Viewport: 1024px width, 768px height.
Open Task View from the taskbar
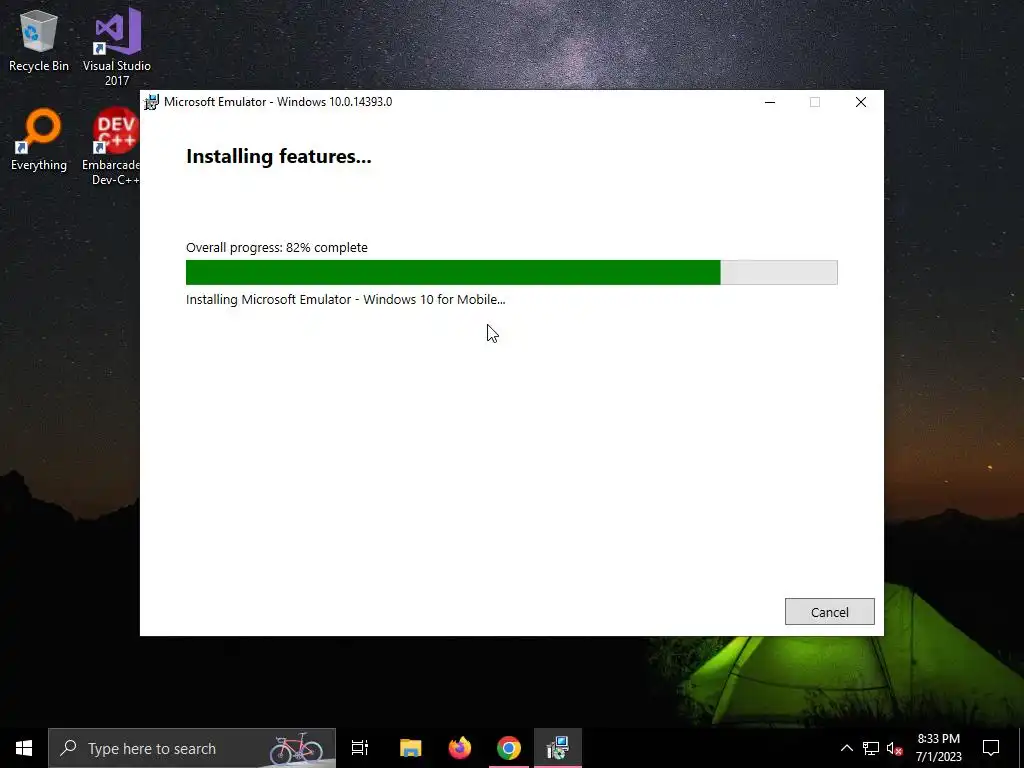coord(360,748)
